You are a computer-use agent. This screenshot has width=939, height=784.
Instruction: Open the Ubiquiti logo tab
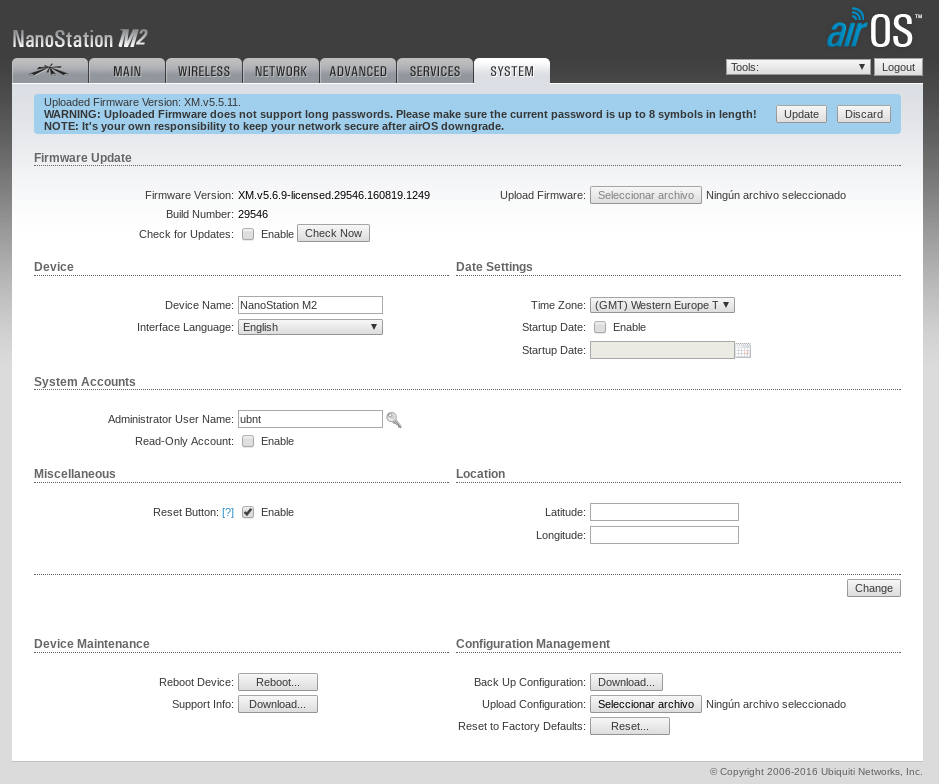49,71
